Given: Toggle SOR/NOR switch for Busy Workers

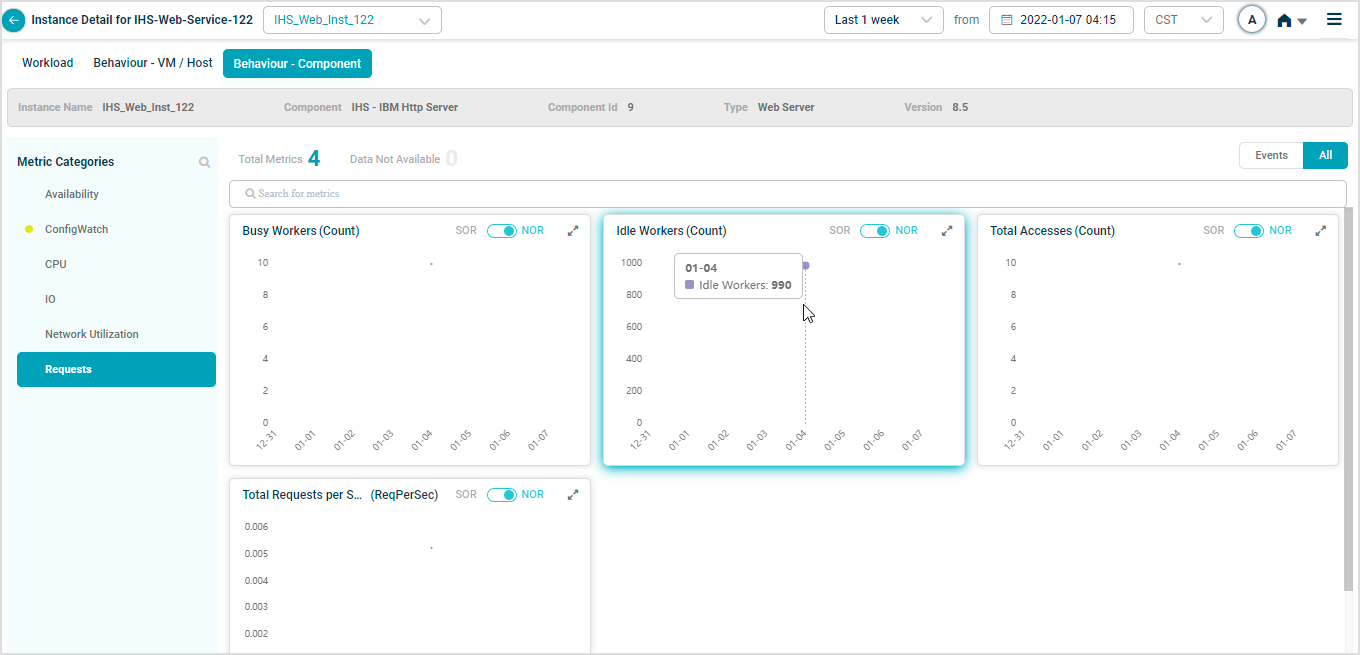Looking at the screenshot, I should 501,231.
